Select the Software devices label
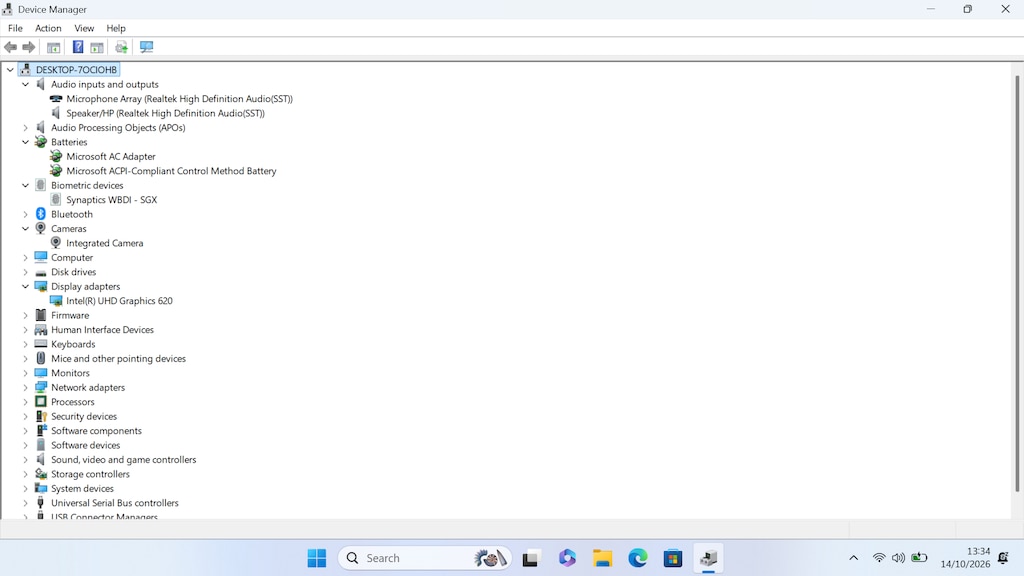This screenshot has width=1024, height=576. point(86,445)
